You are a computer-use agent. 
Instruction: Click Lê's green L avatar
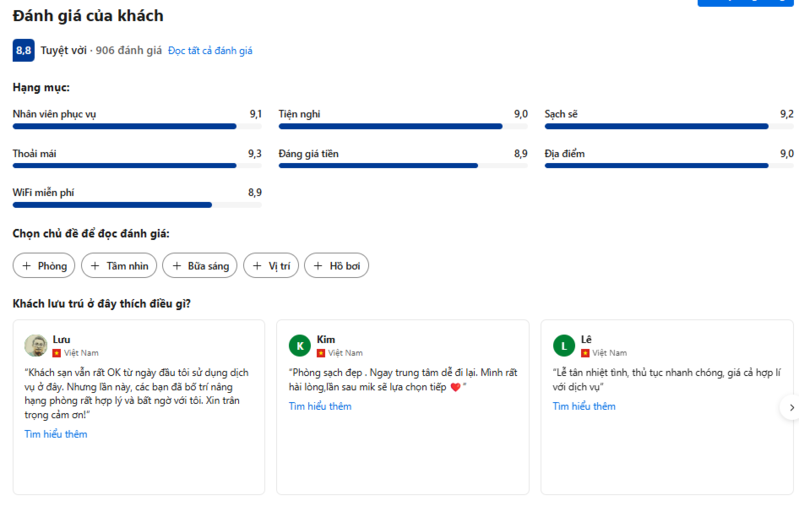click(564, 345)
